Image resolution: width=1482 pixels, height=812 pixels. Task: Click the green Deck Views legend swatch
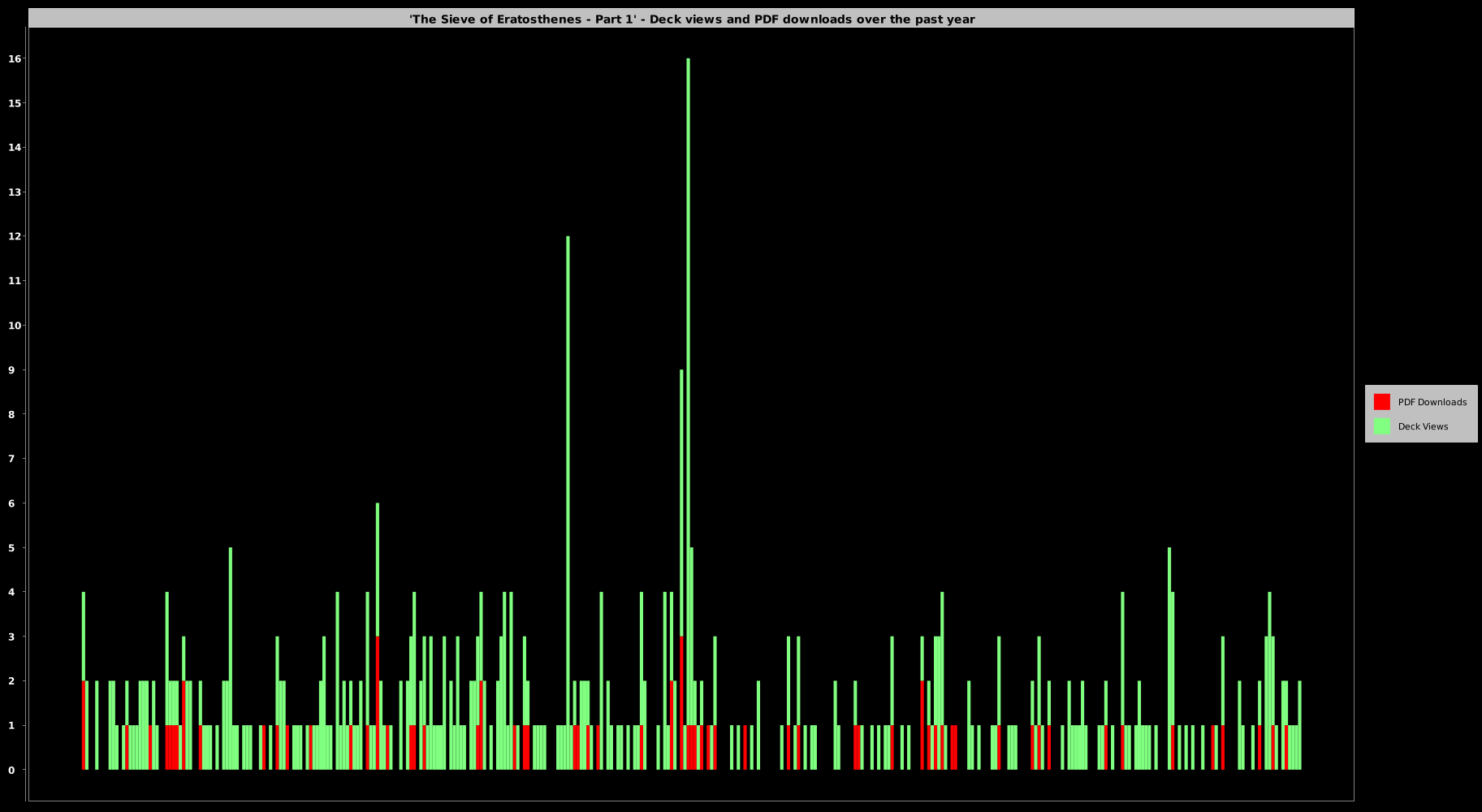pos(1381,426)
